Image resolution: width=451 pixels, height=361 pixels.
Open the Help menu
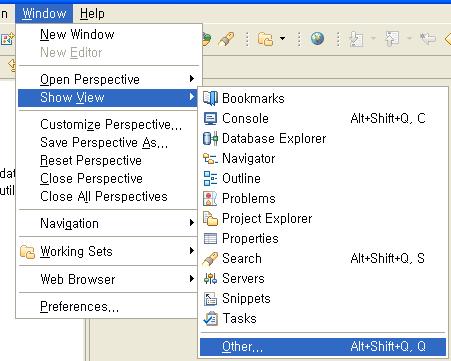coord(92,14)
